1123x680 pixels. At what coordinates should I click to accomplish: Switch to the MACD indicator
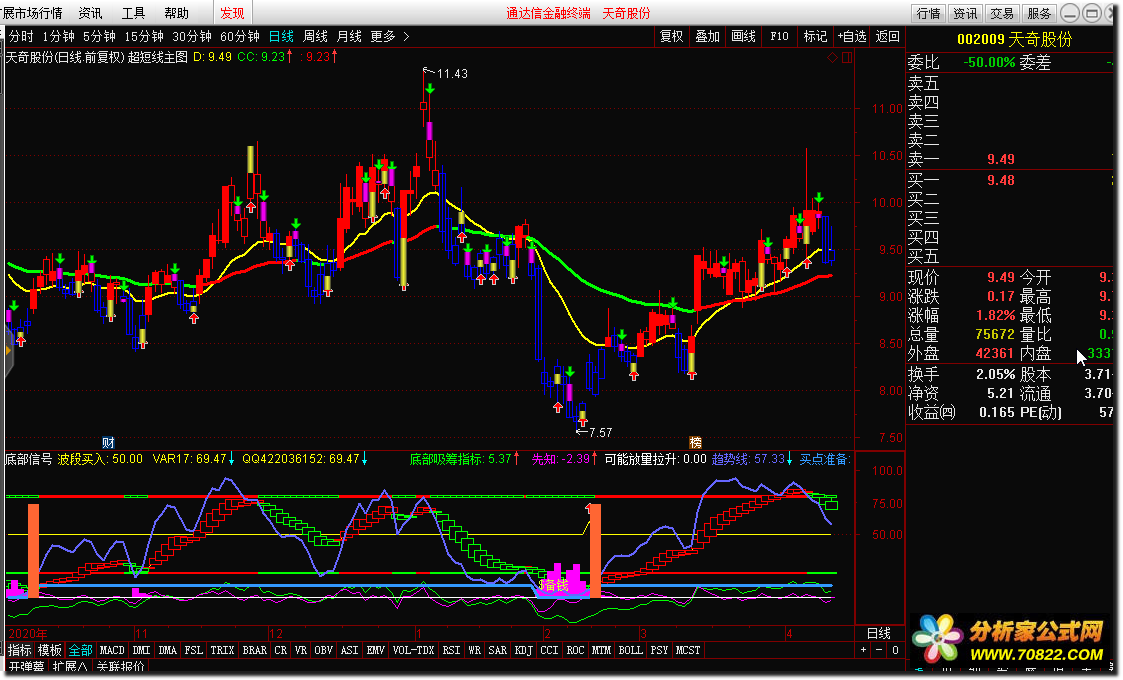coord(112,650)
